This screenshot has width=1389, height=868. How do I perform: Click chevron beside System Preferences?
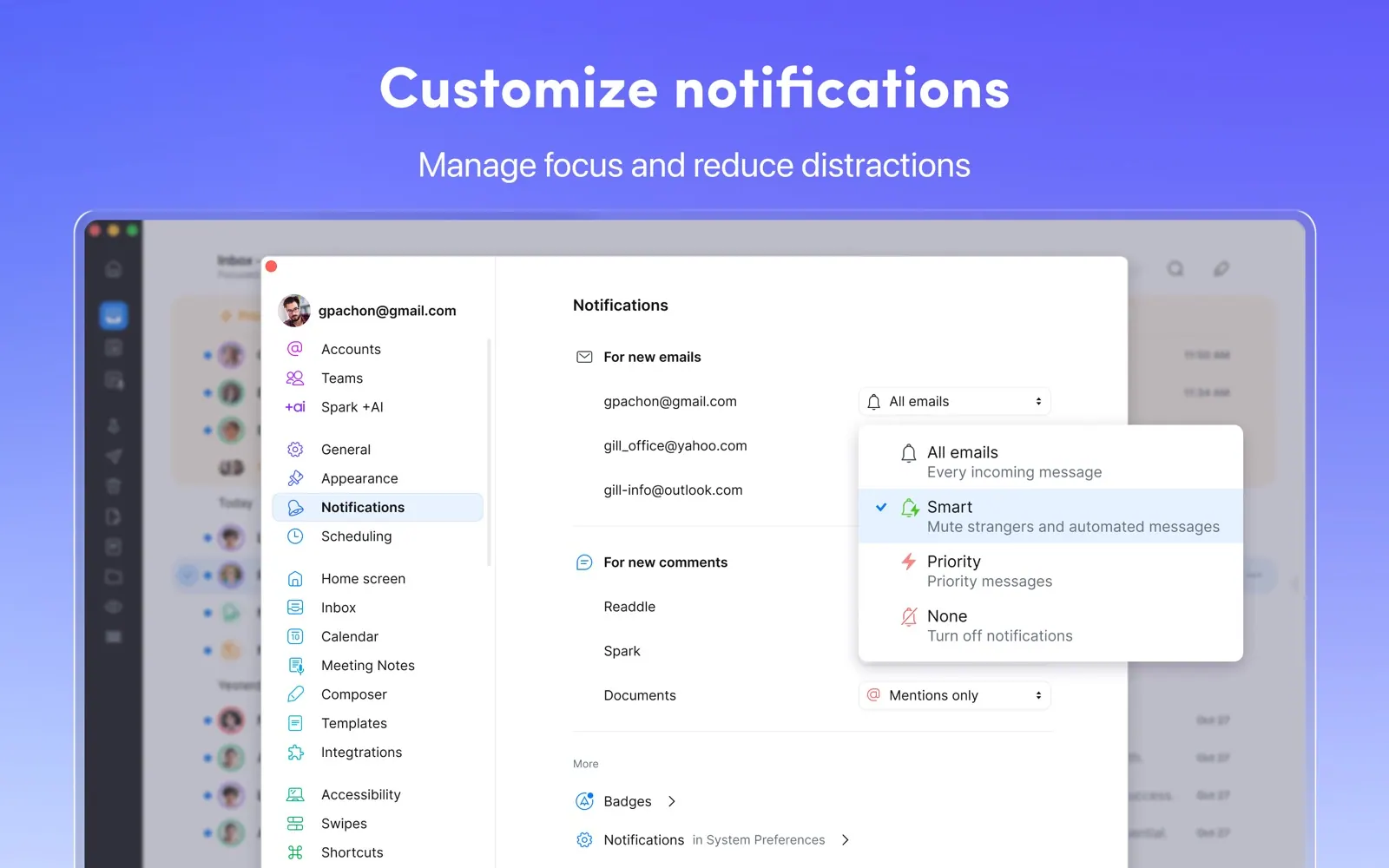tap(846, 840)
